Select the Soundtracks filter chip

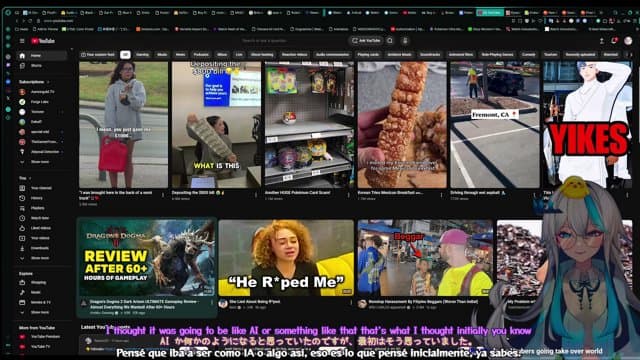click(430, 55)
